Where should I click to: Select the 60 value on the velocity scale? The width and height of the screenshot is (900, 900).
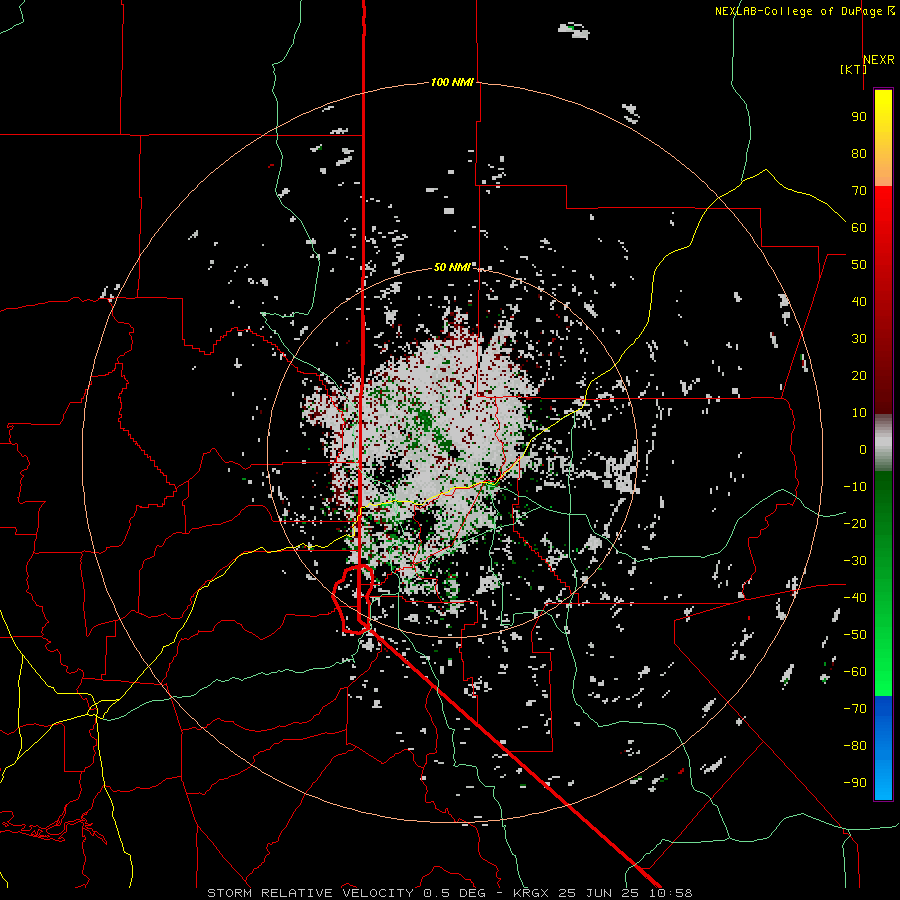point(859,228)
